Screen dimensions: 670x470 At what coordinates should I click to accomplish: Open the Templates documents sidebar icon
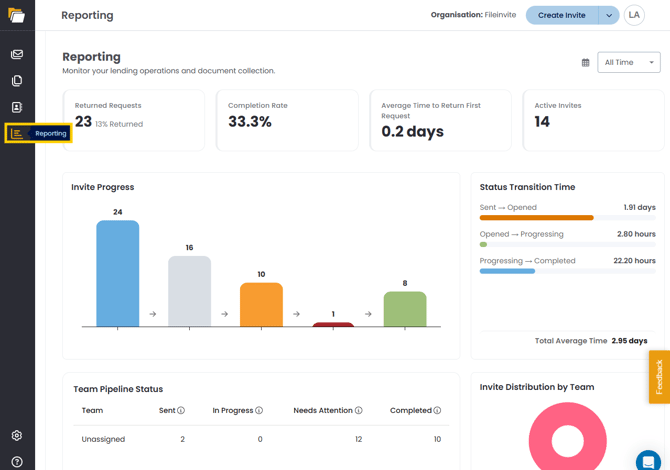[x=17, y=81]
